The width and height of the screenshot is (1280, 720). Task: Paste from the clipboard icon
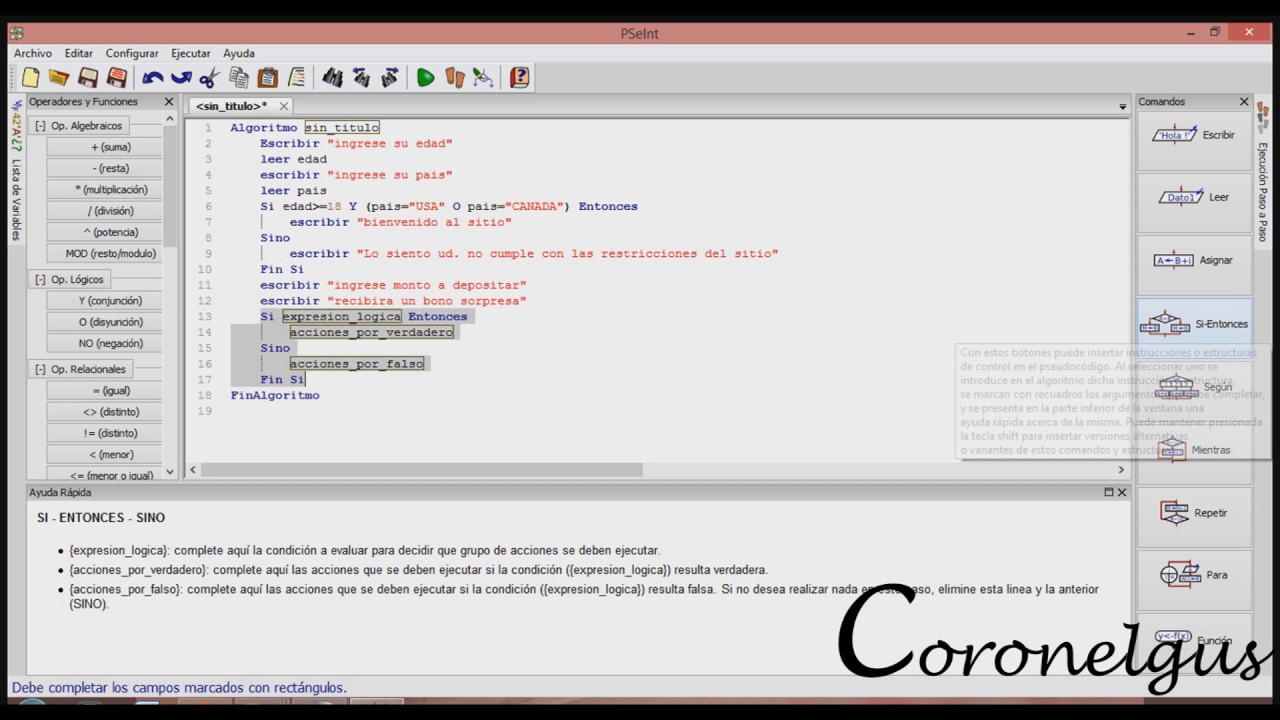[x=267, y=77]
